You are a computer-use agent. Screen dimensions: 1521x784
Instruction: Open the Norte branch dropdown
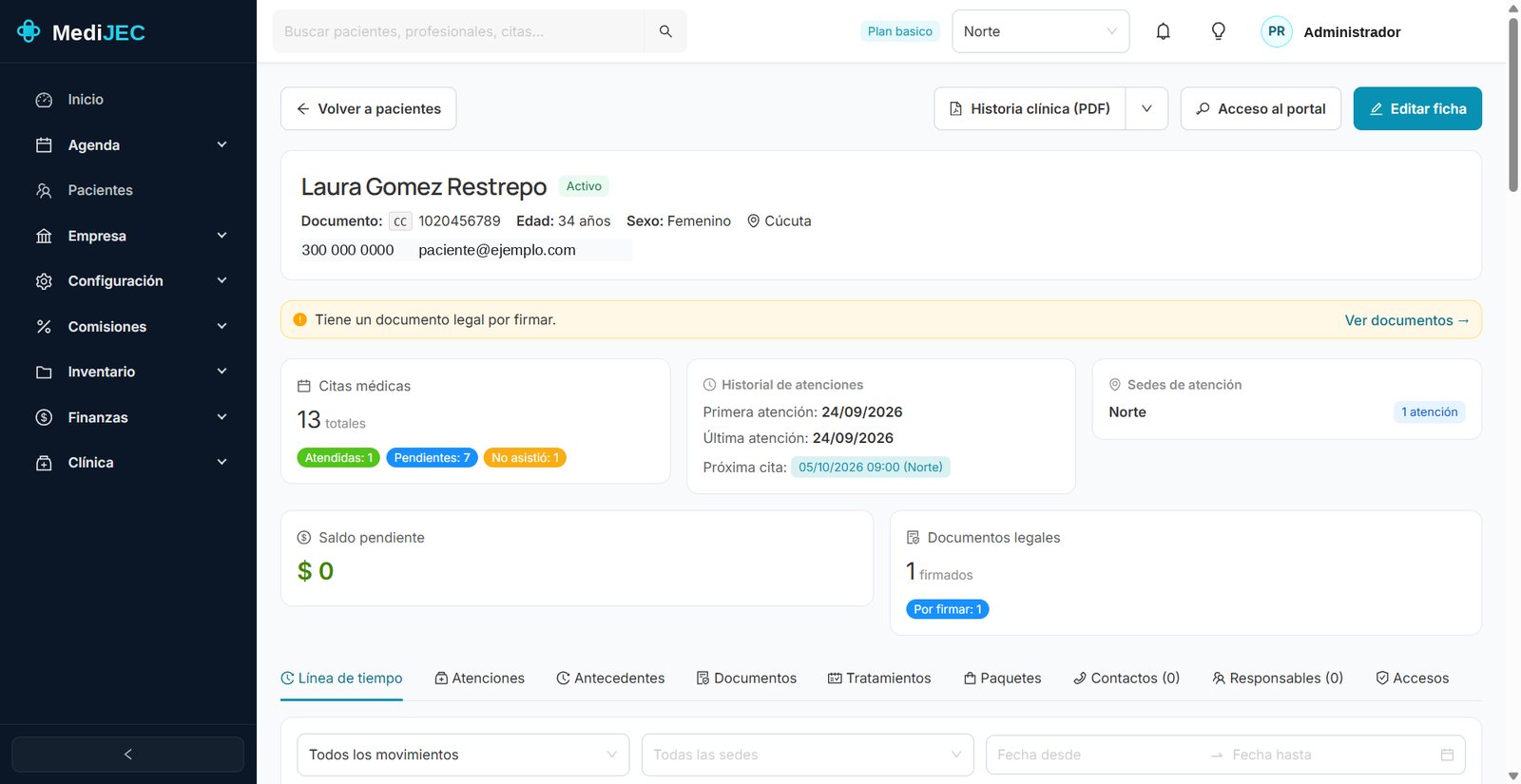(x=1040, y=31)
